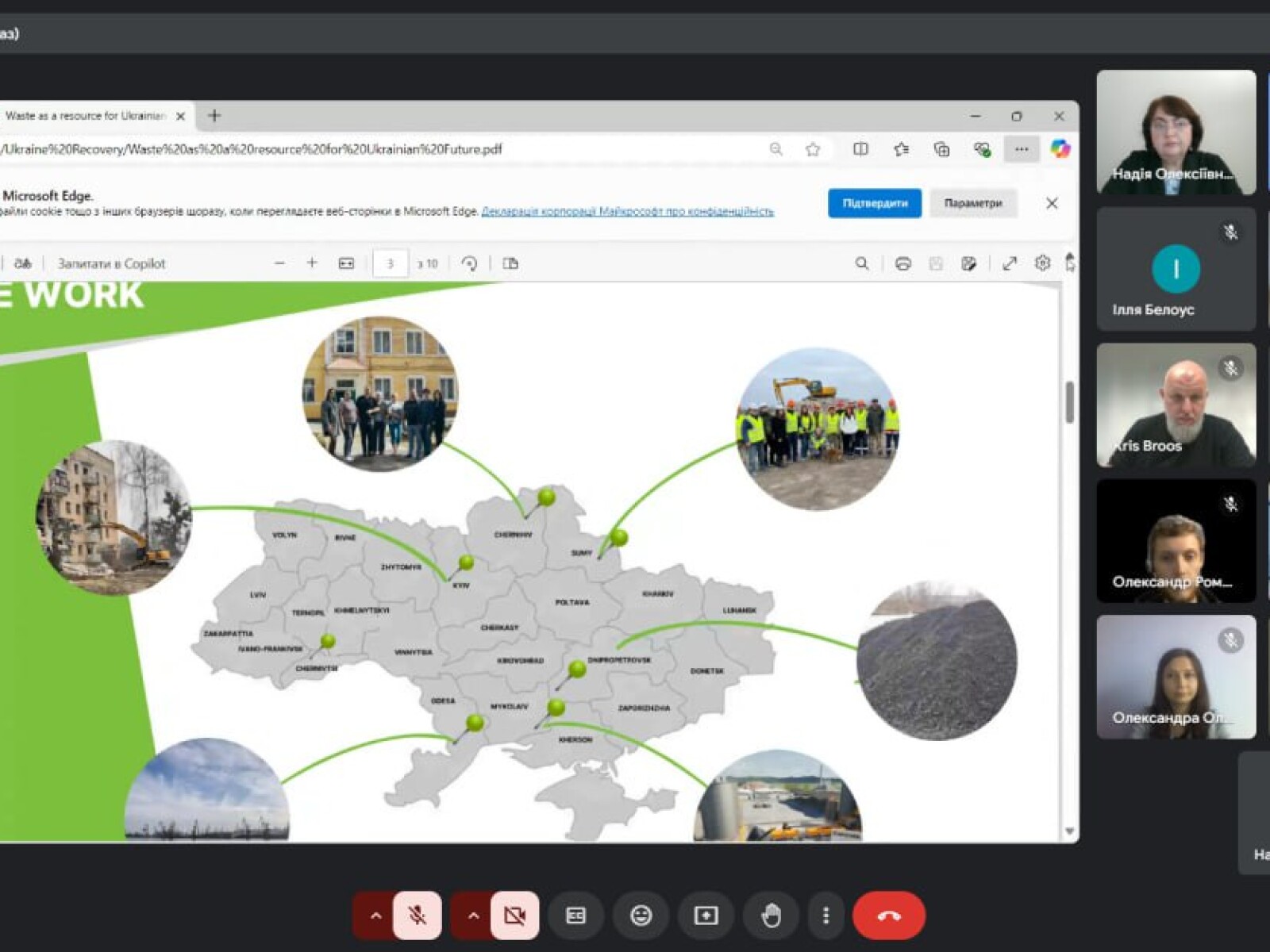Click the muted mic icon on Kris Broos tile
Image resolution: width=1270 pixels, height=952 pixels.
tap(1230, 368)
